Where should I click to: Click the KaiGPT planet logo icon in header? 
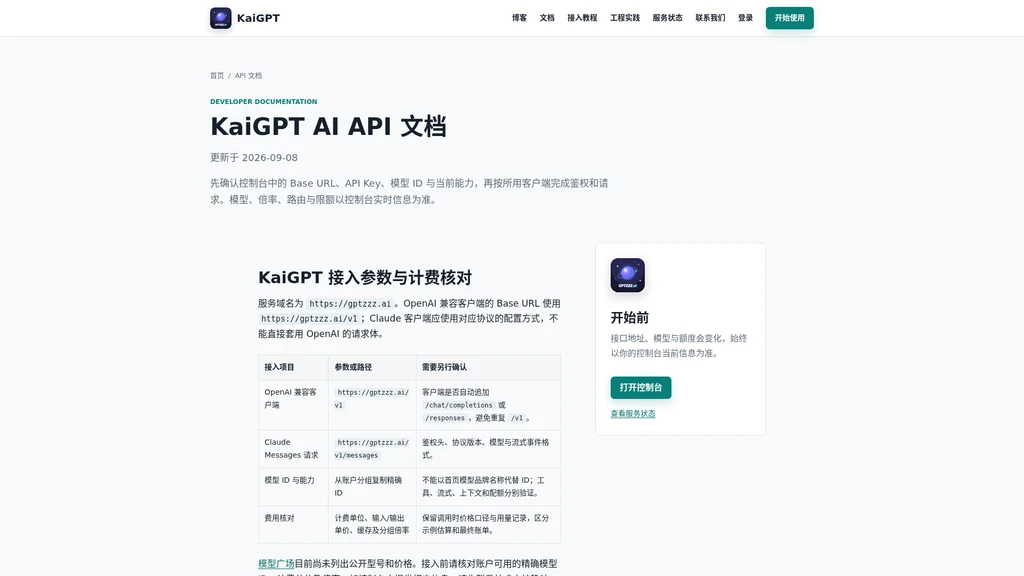[221, 18]
